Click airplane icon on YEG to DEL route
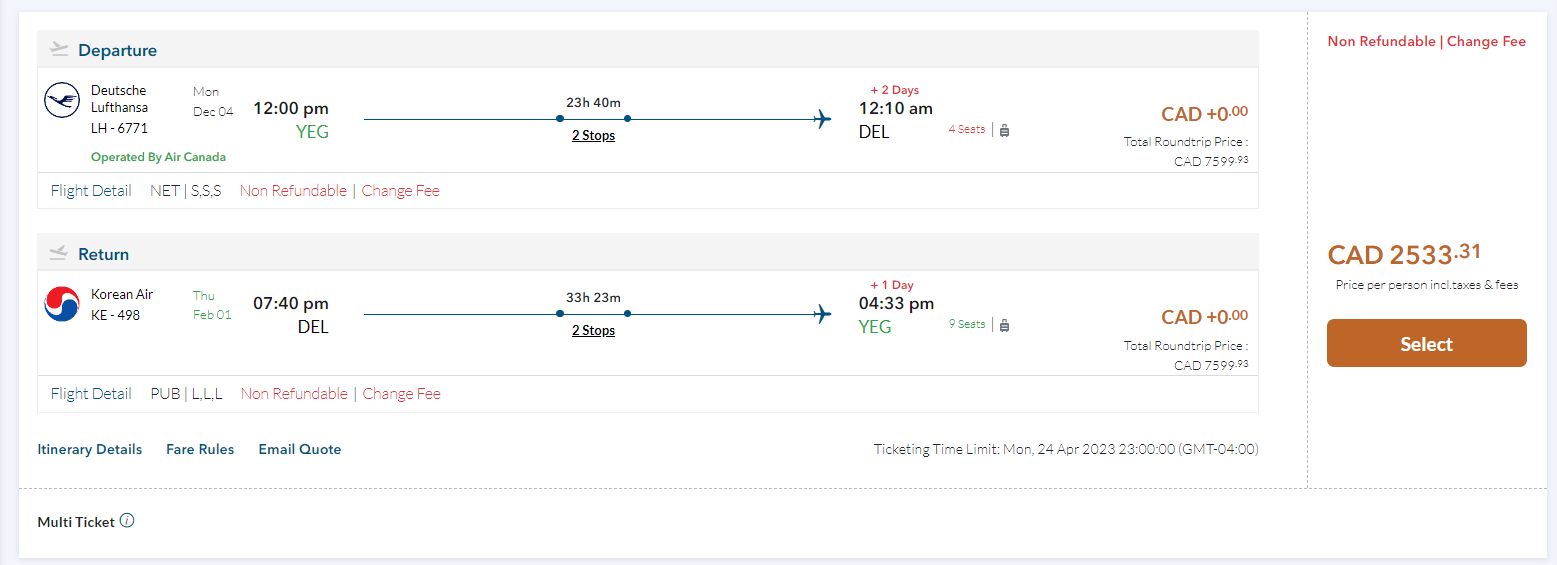 point(823,120)
